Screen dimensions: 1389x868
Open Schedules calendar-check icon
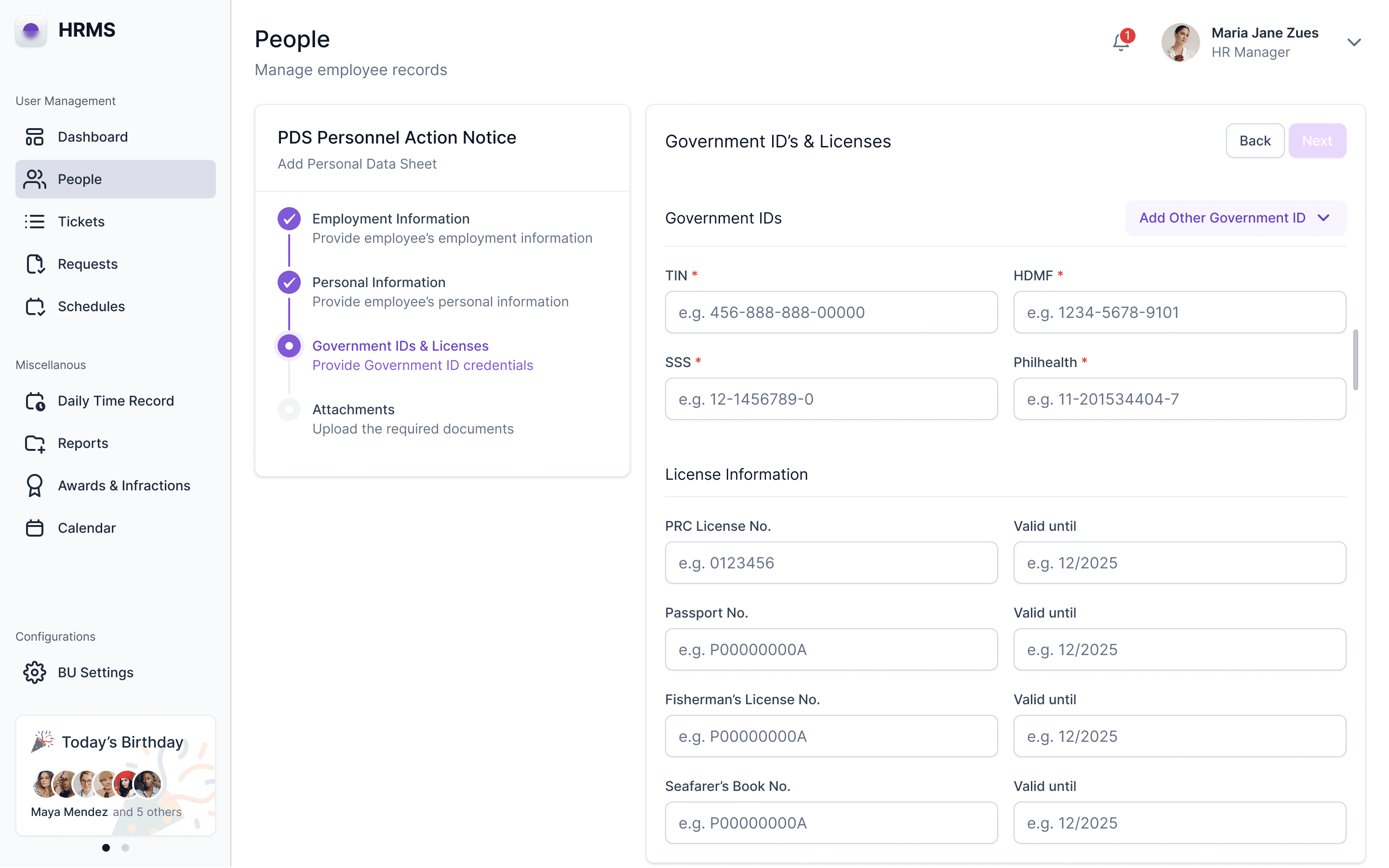pos(35,306)
